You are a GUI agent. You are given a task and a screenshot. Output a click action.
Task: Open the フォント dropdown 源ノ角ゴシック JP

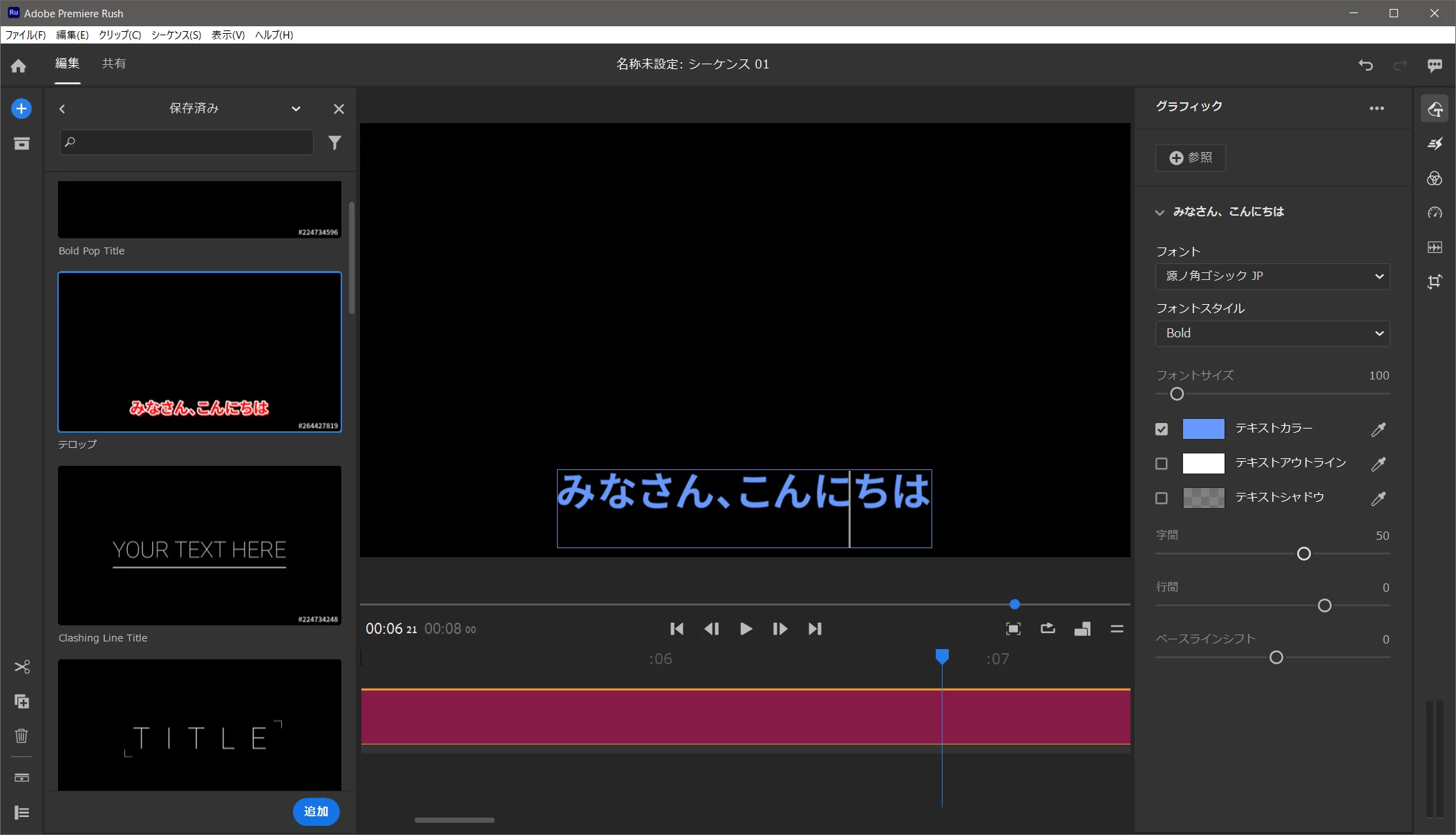point(1272,276)
